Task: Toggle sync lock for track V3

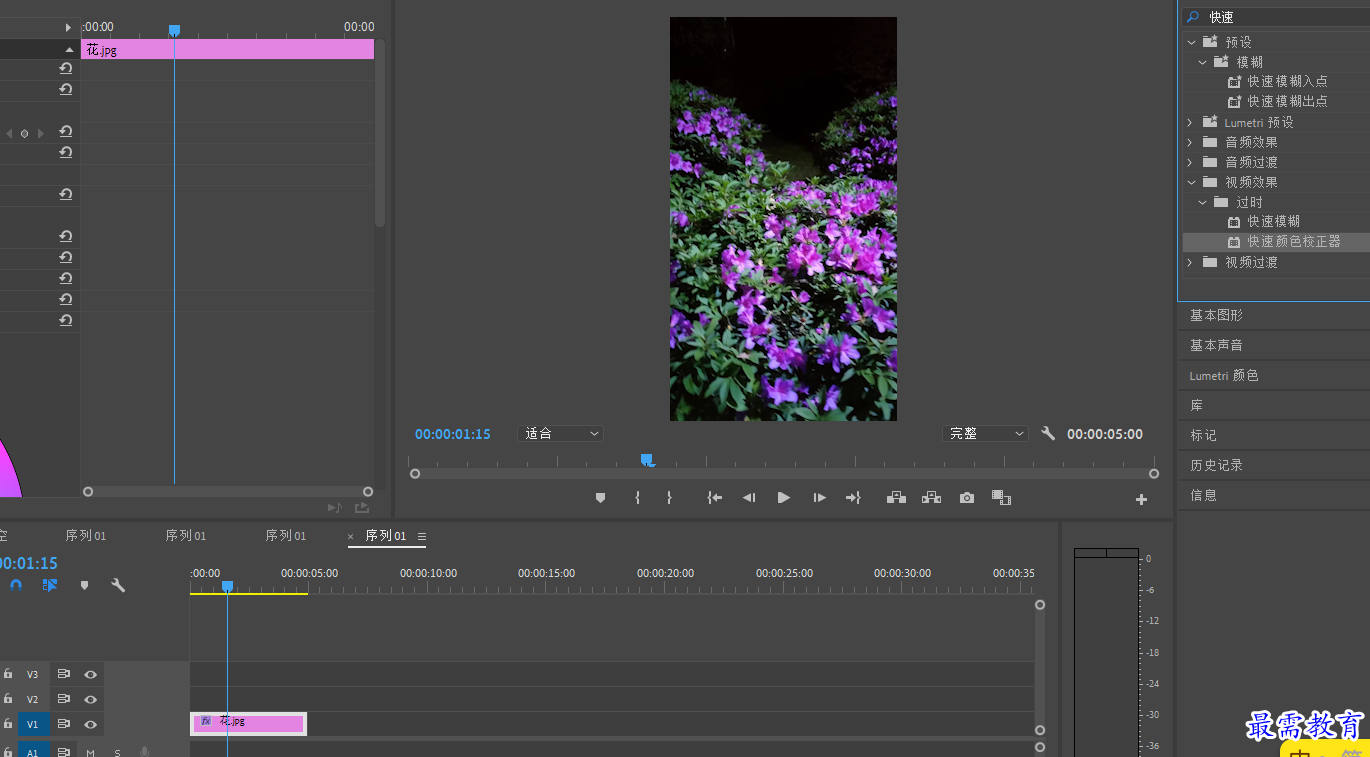Action: (63, 675)
